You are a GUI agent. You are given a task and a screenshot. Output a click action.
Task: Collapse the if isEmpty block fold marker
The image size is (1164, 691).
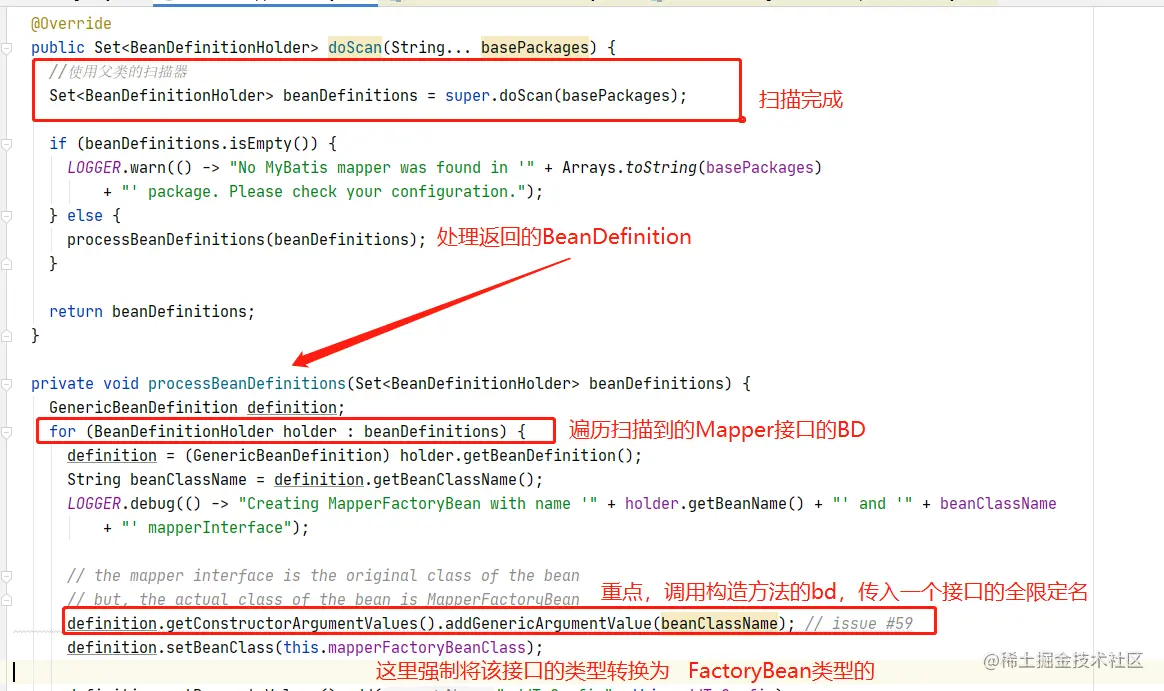7,144
